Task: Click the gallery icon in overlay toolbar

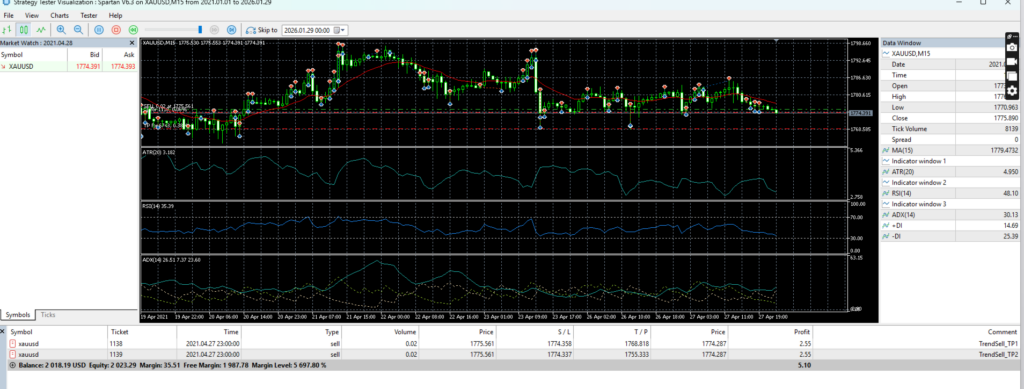Action: [x=1012, y=76]
